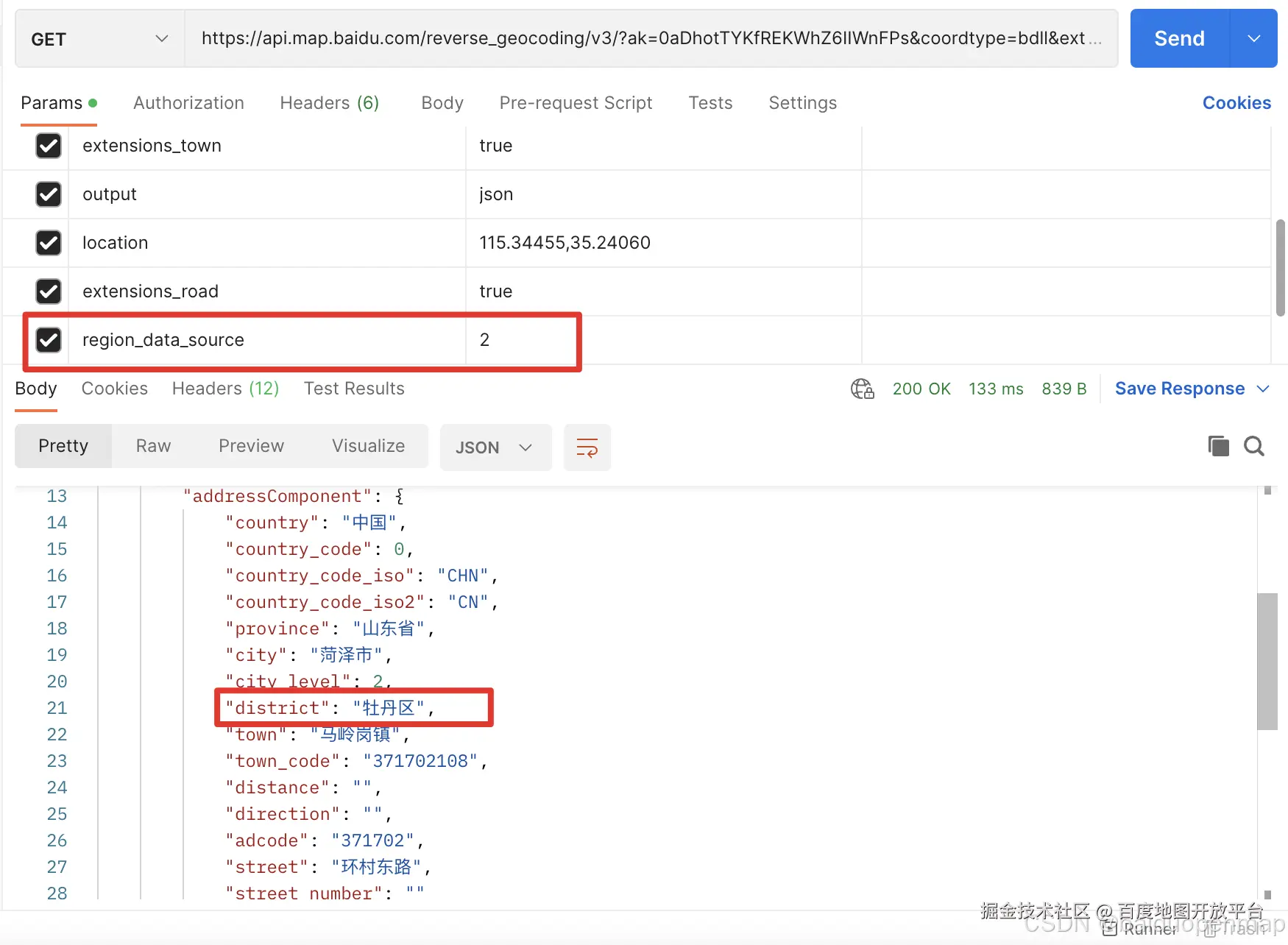Select the Params tab

[58, 103]
